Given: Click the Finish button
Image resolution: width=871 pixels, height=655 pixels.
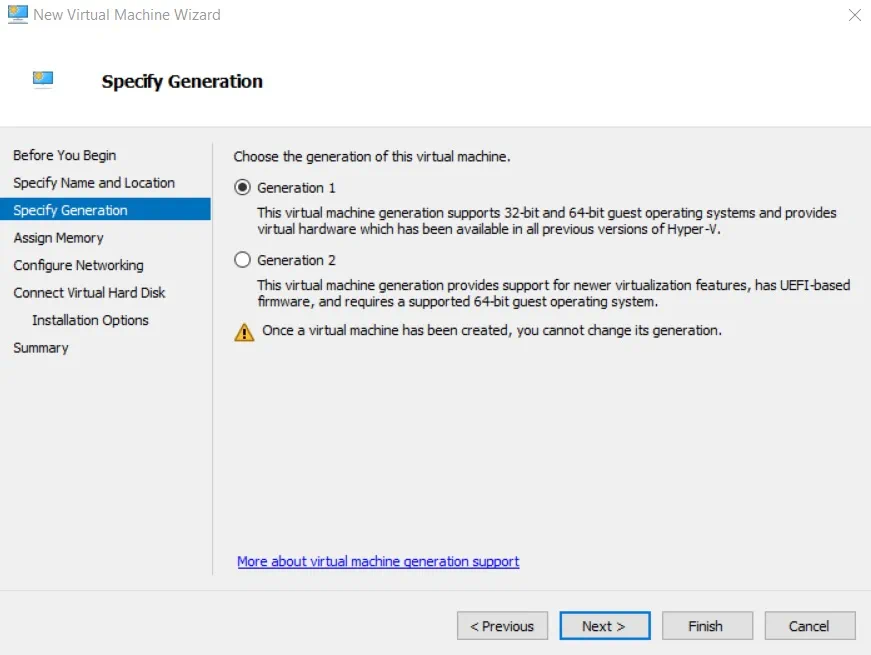Looking at the screenshot, I should (706, 626).
